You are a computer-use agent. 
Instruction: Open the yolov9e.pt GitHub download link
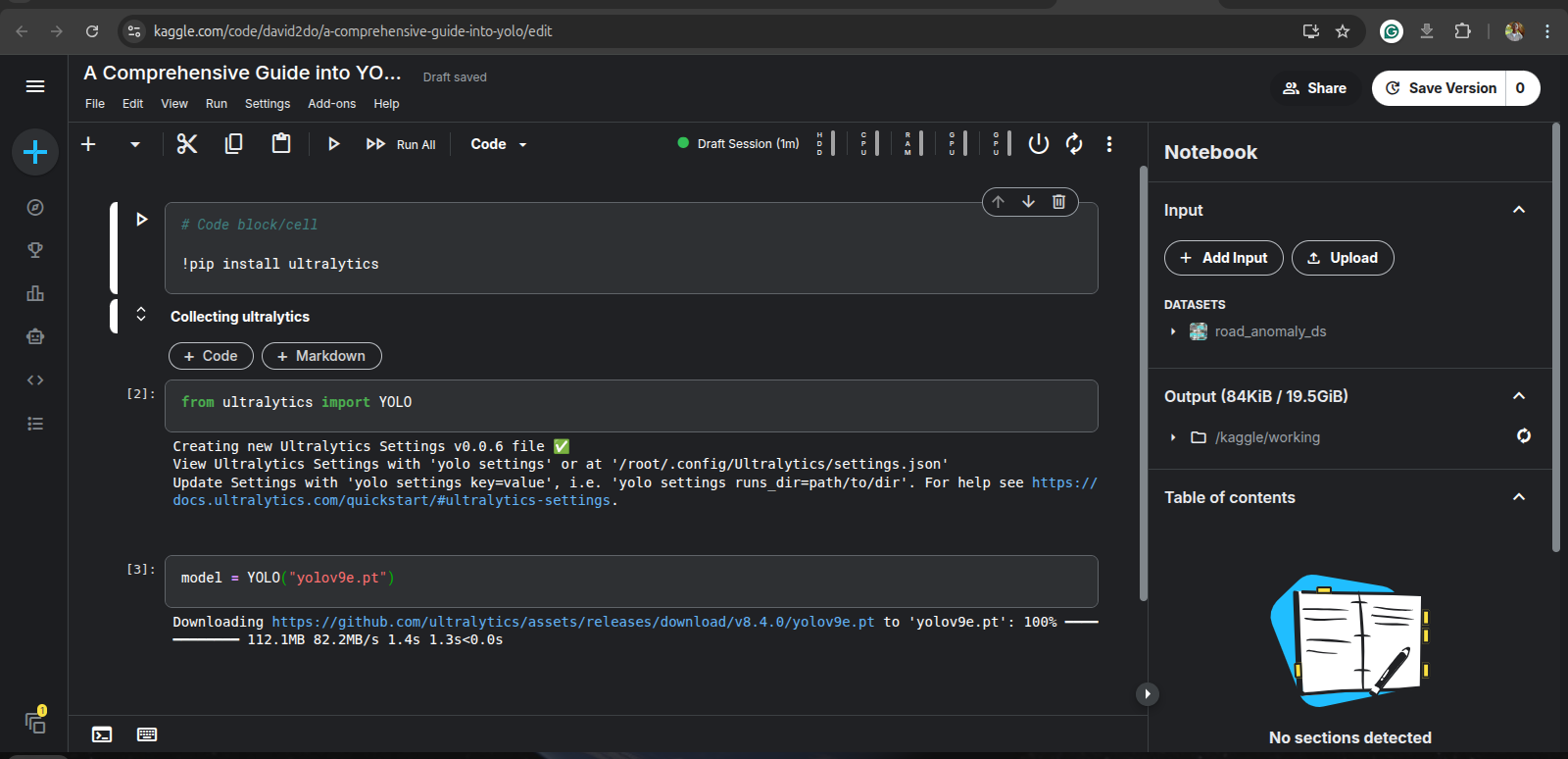tap(573, 622)
